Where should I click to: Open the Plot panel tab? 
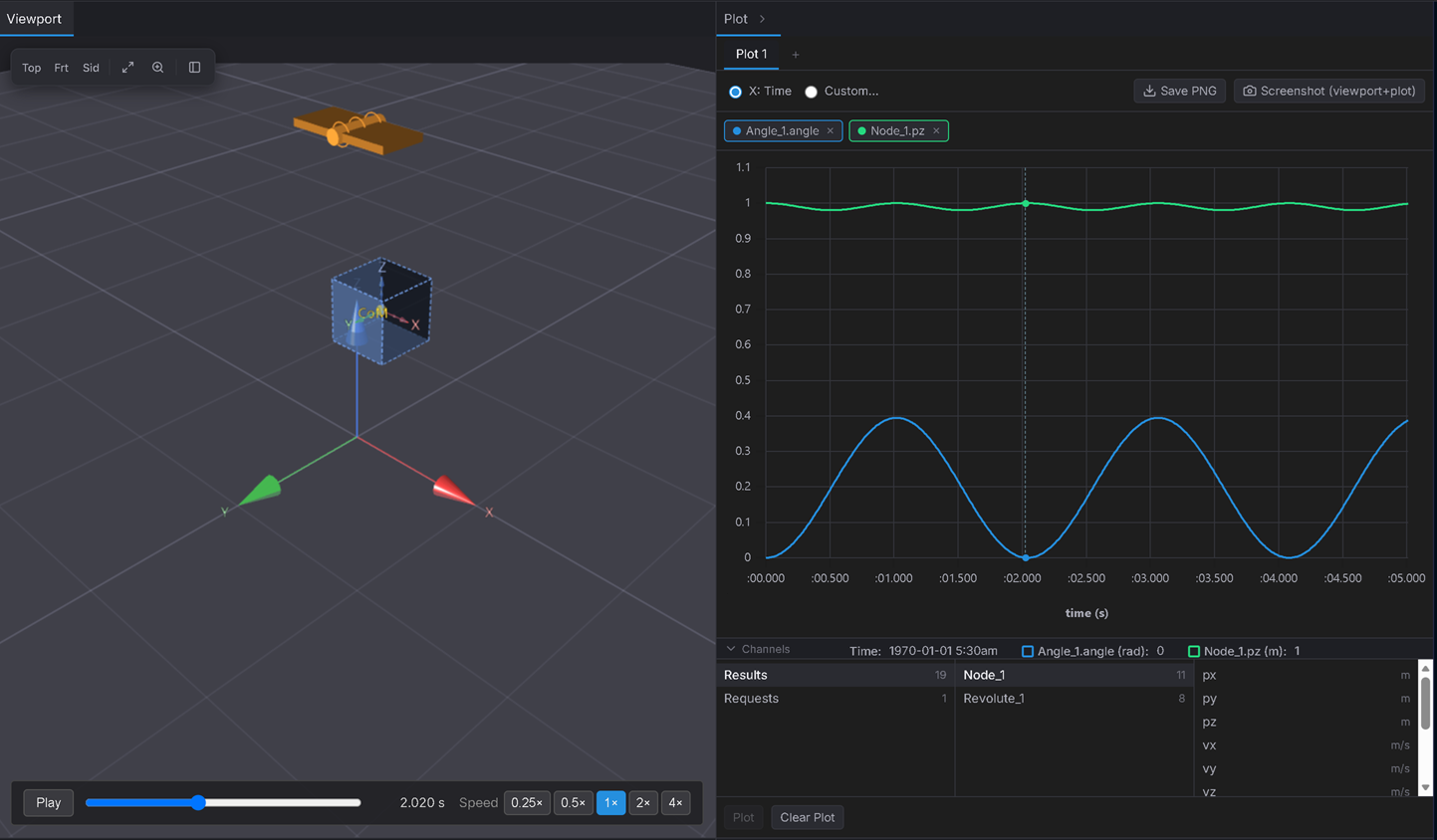pyautogui.click(x=736, y=19)
